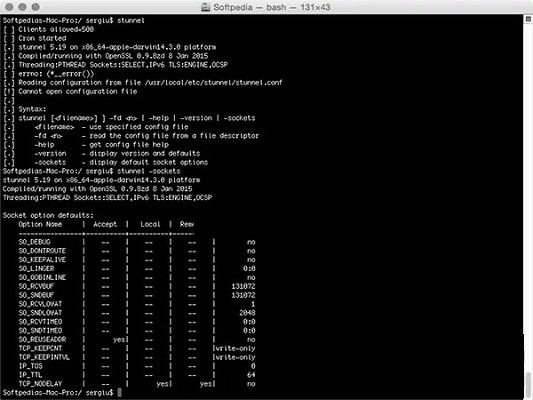
Task: Click the SO_OOBINLINE option name
Action: [x=42, y=277]
